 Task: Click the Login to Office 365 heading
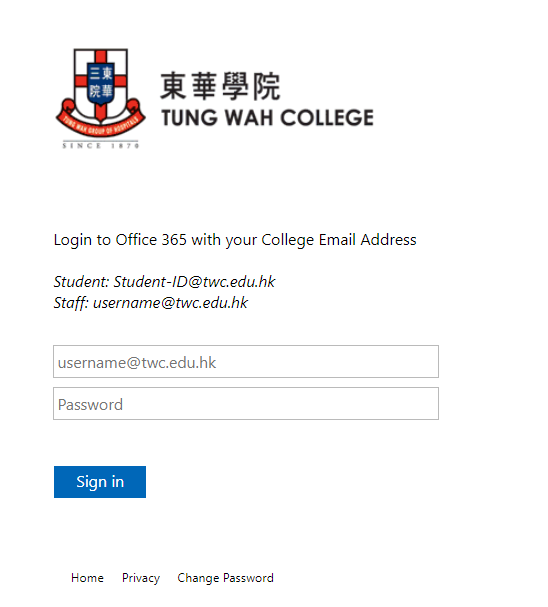click(235, 240)
